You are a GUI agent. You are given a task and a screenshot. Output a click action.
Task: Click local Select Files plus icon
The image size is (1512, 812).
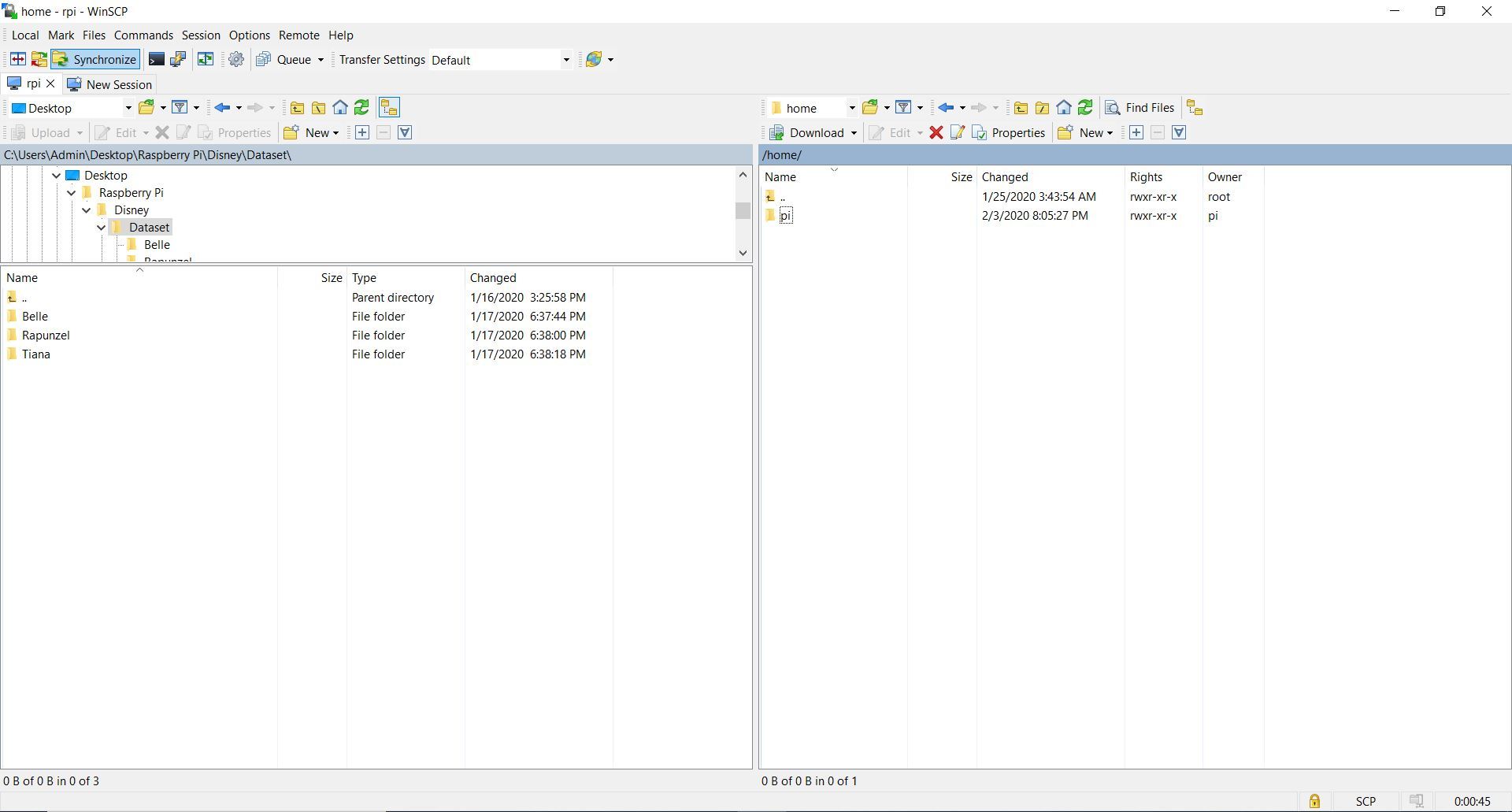tap(362, 132)
